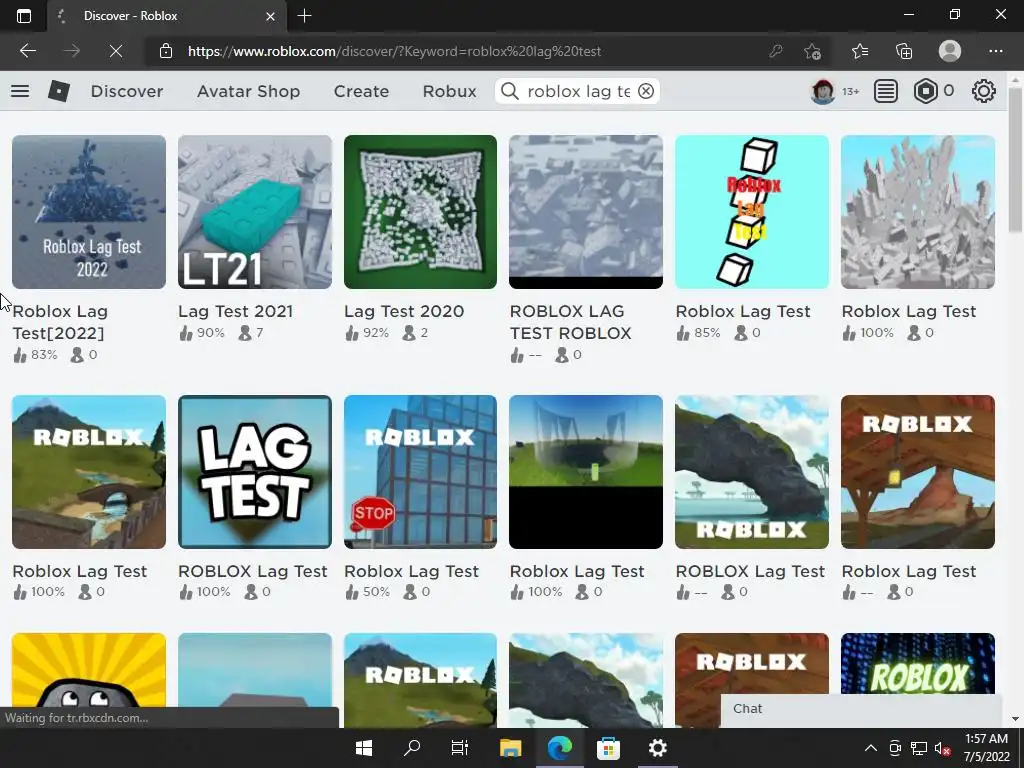
Task: Click the Roblox logo home icon
Action: 59,91
